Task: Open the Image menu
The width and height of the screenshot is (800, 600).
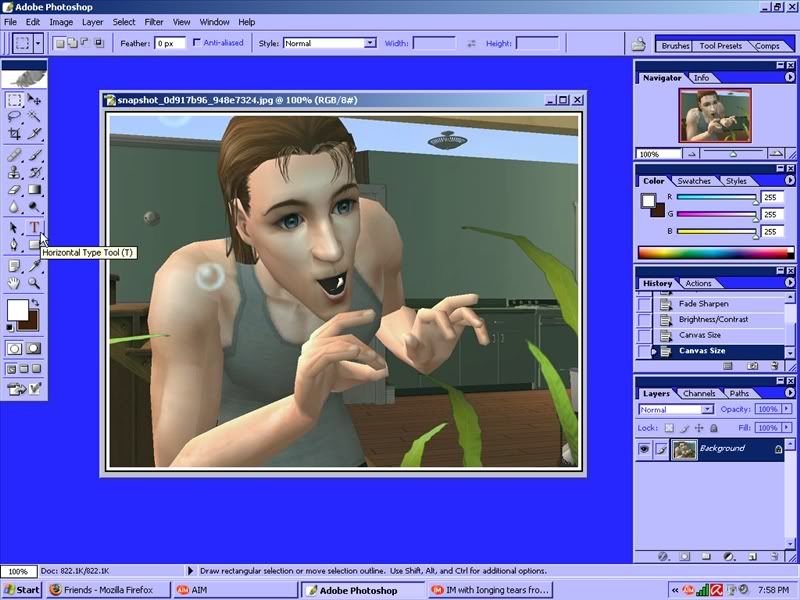Action: pyautogui.click(x=61, y=22)
